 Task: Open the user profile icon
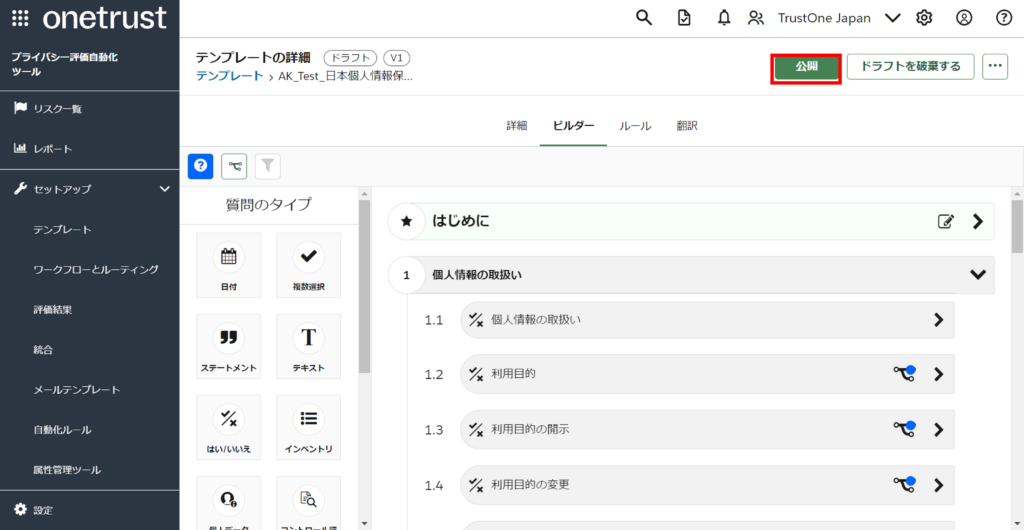click(964, 18)
